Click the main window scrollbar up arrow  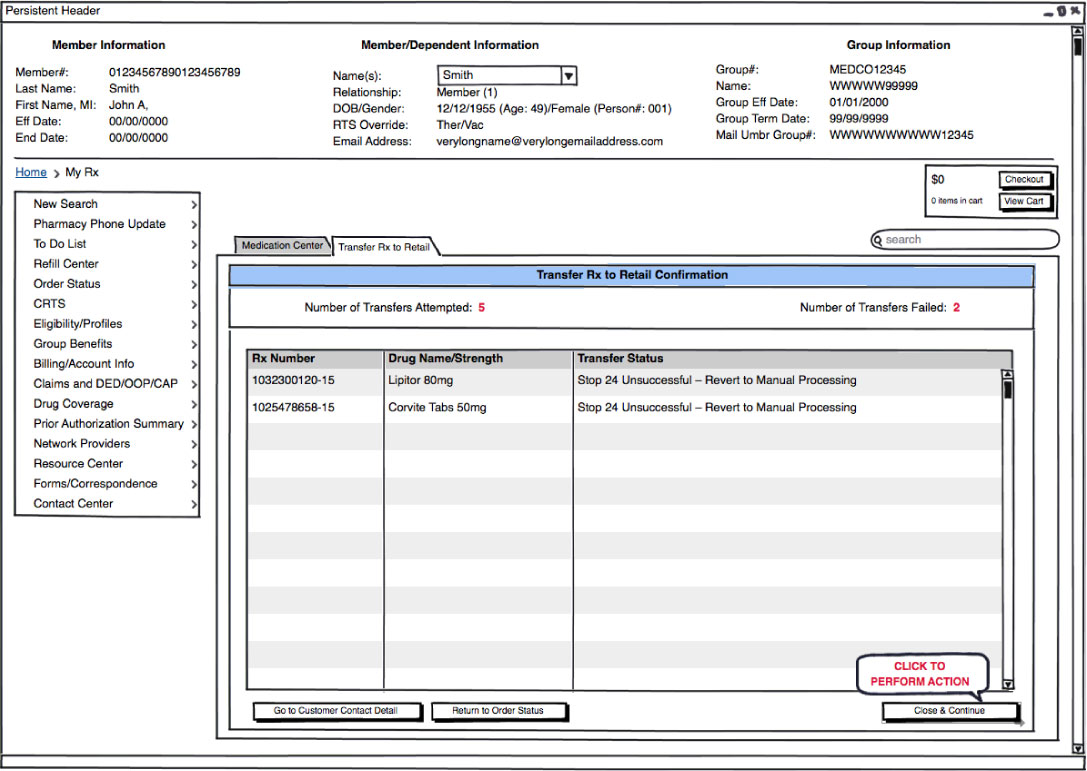coord(1077,31)
